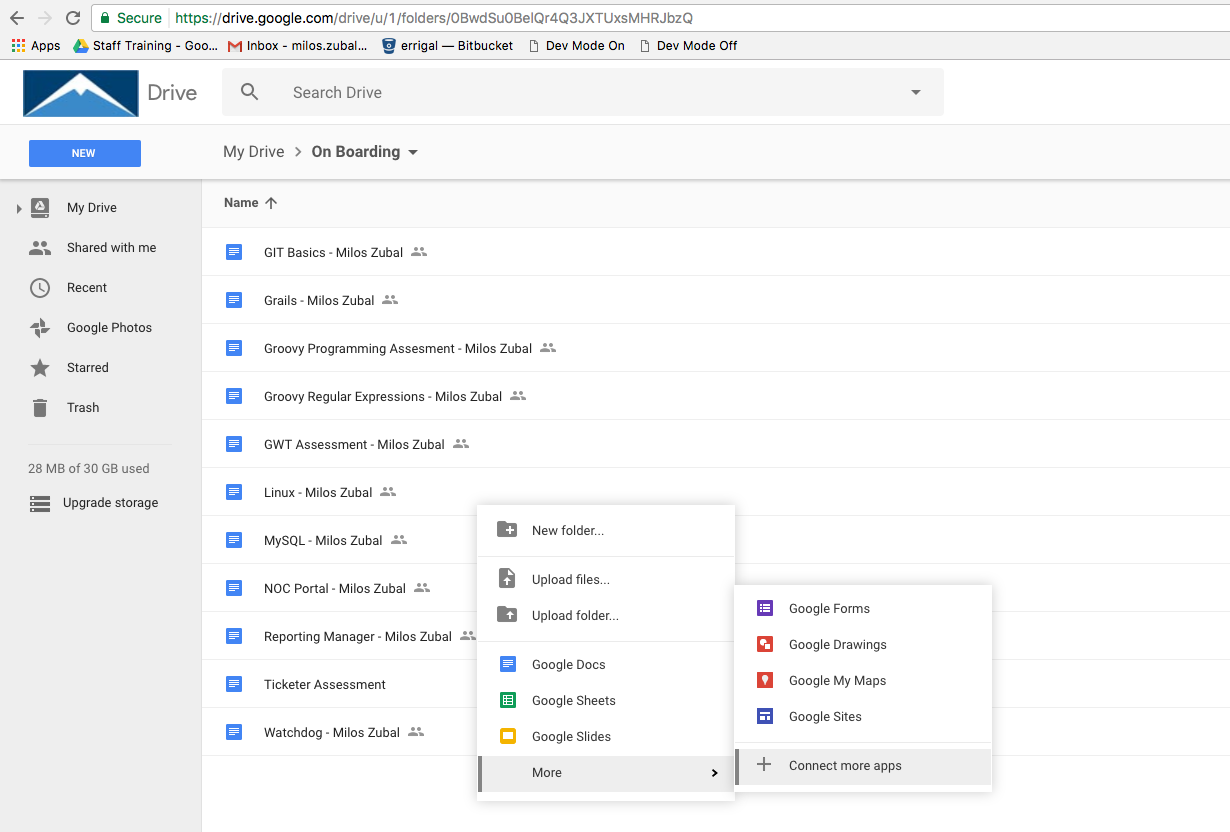1230x832 pixels.
Task: Click the Google Sheets icon in menu
Action: pos(508,700)
